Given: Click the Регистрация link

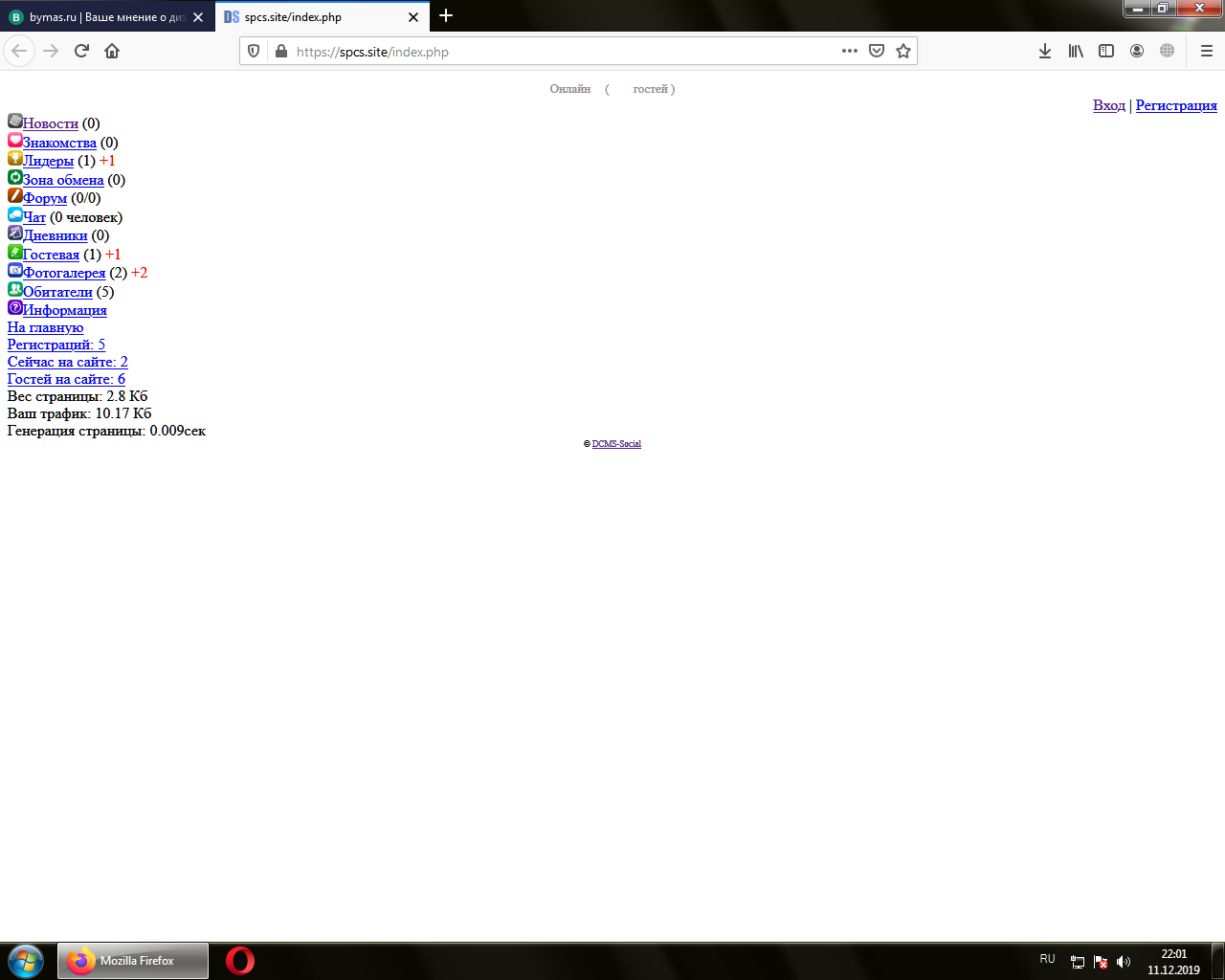Looking at the screenshot, I should [x=1176, y=105].
